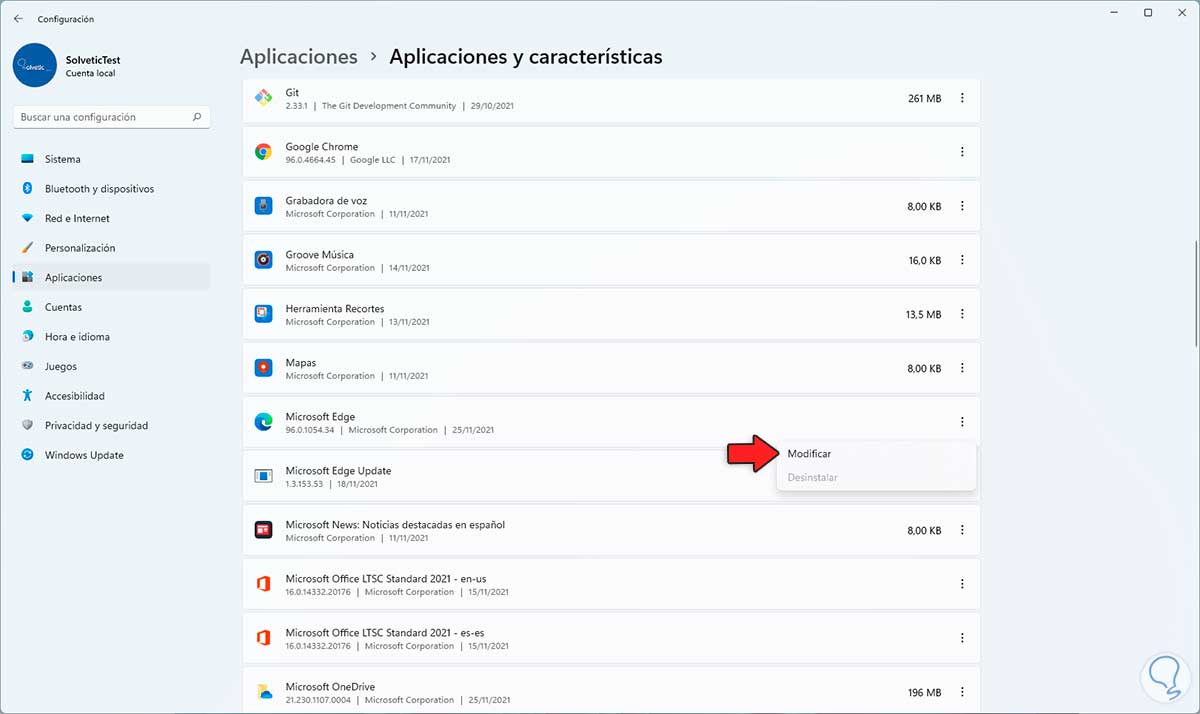The height and width of the screenshot is (714, 1200).
Task: Open Hora e idioma settings
Action: point(111,337)
